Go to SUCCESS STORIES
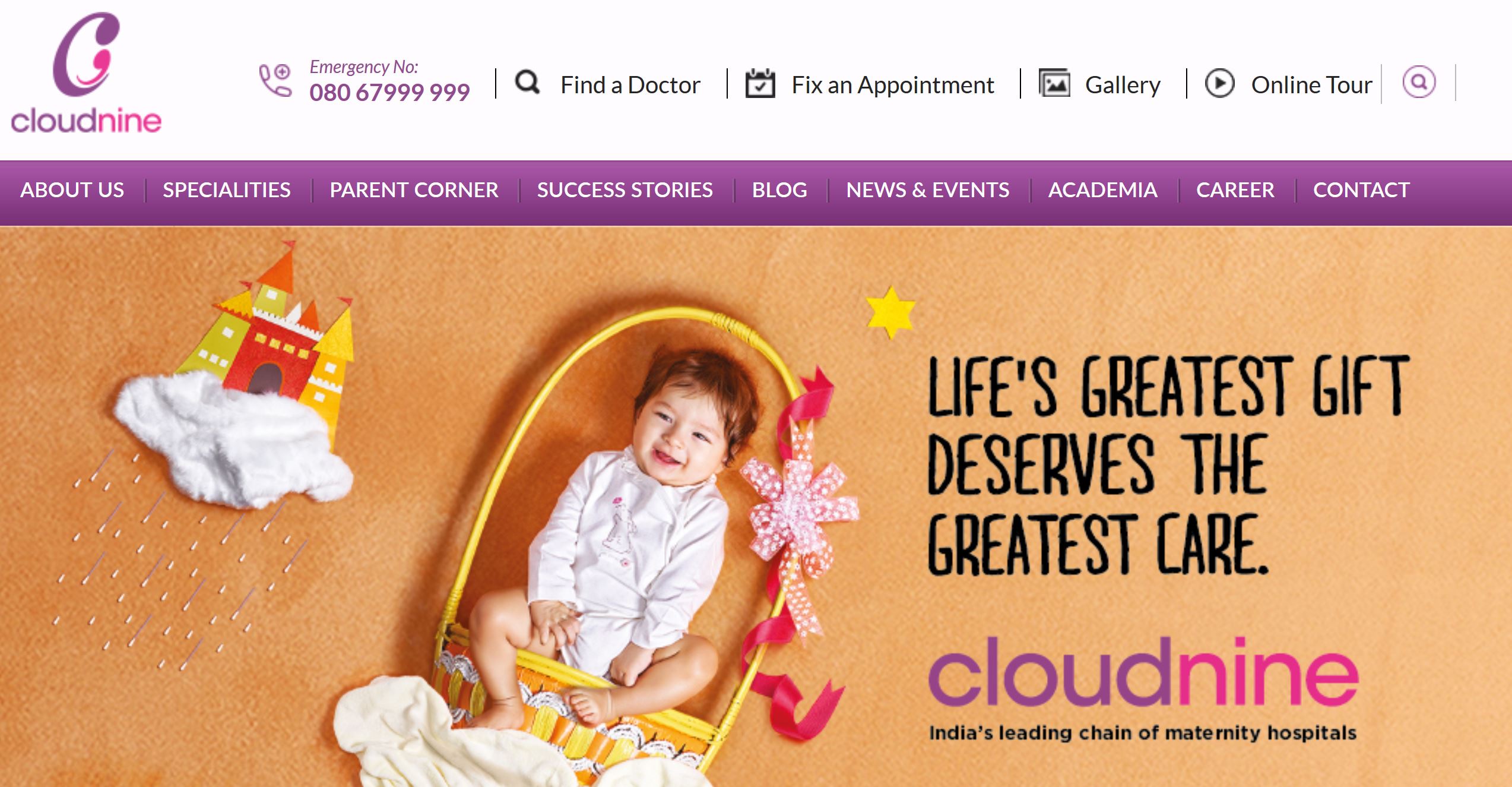 (625, 190)
